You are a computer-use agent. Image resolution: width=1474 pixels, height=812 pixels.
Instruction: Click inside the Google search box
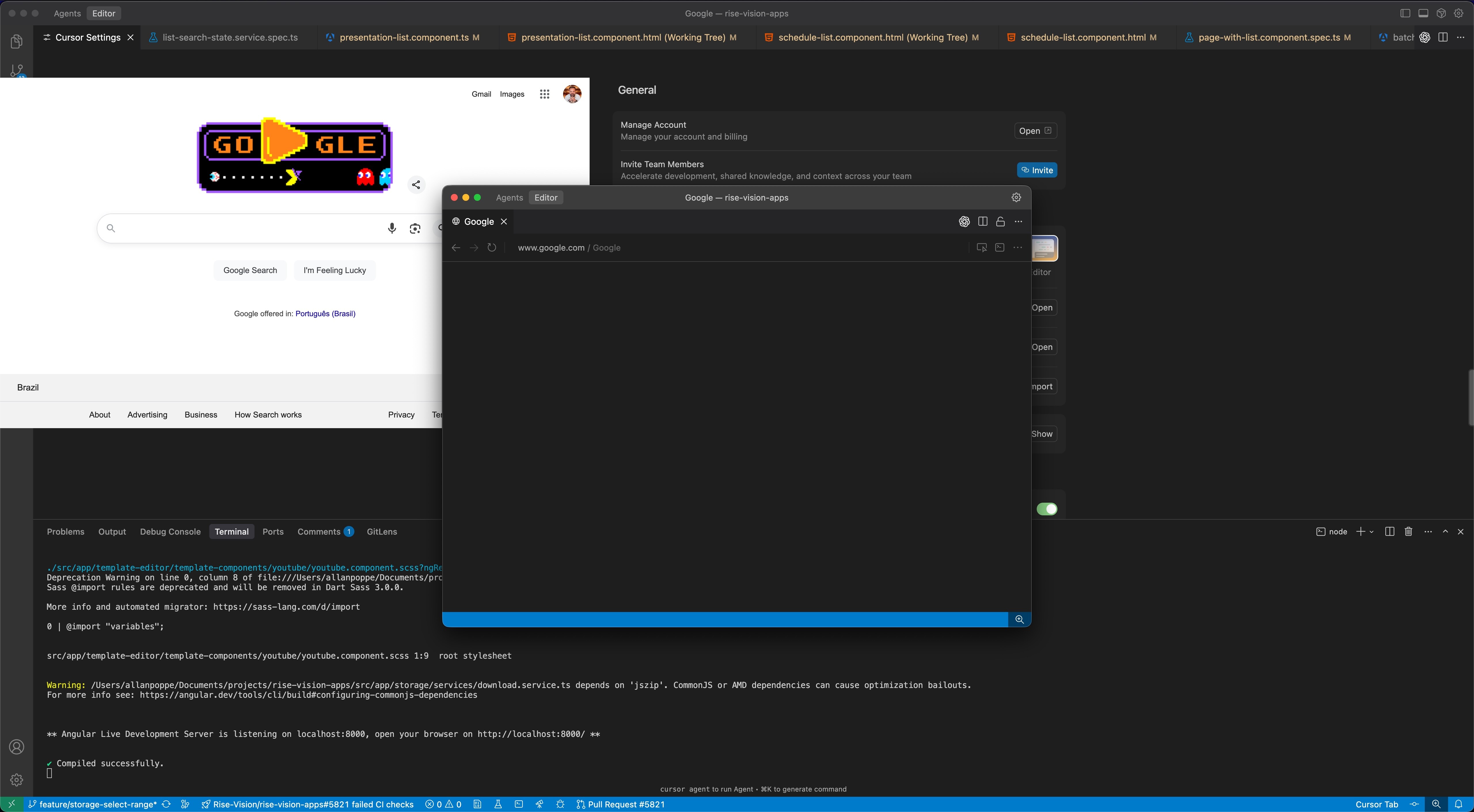tap(246, 229)
